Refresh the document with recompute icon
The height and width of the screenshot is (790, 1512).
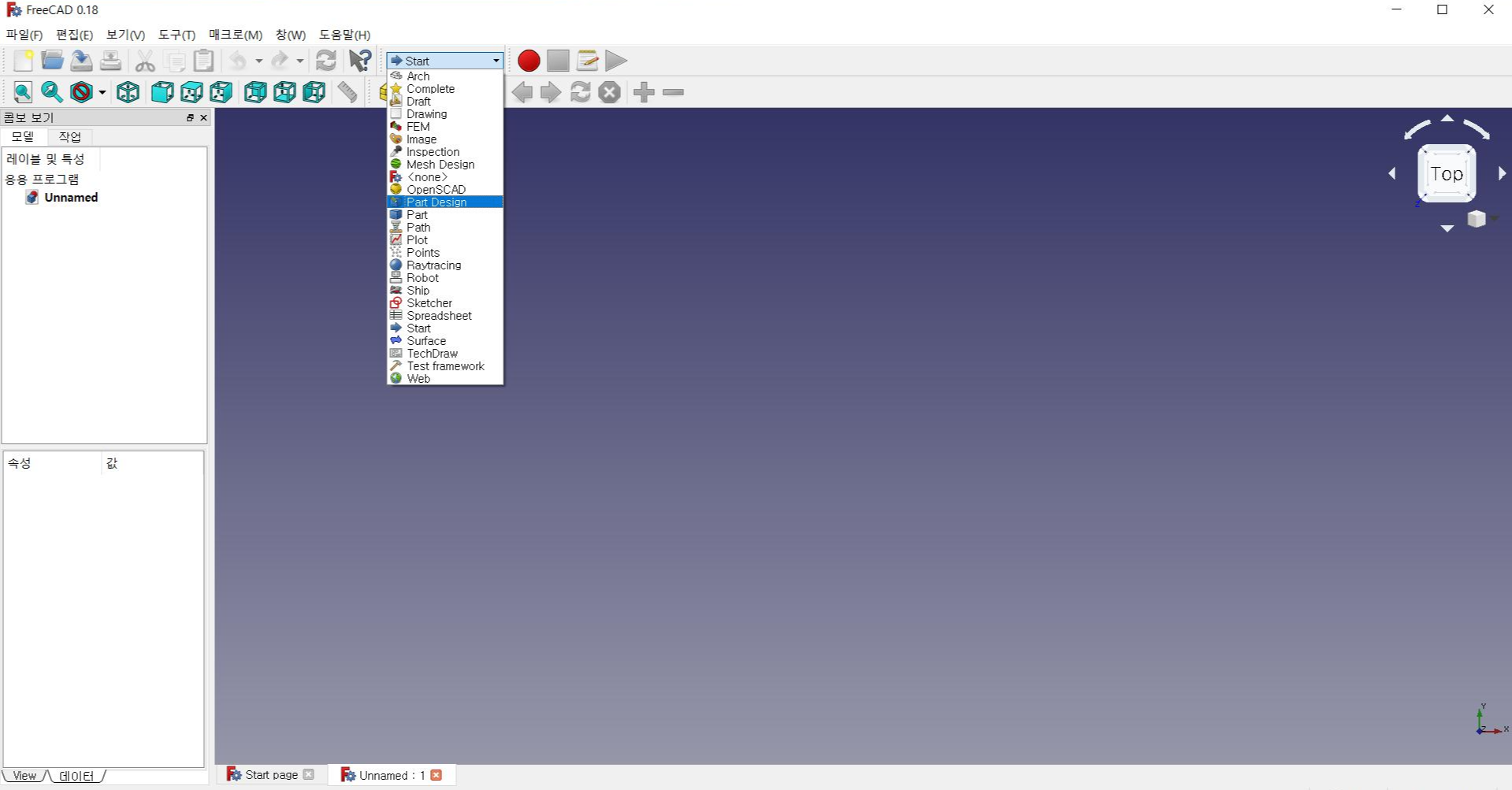click(x=326, y=61)
